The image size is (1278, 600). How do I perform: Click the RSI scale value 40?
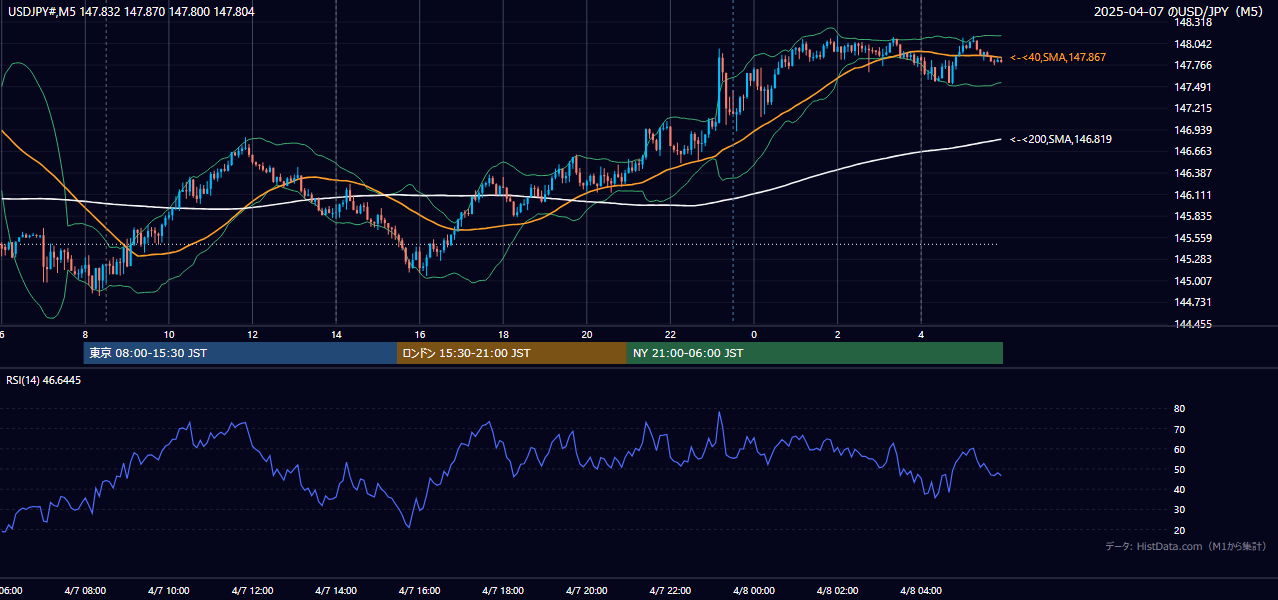pos(1179,489)
